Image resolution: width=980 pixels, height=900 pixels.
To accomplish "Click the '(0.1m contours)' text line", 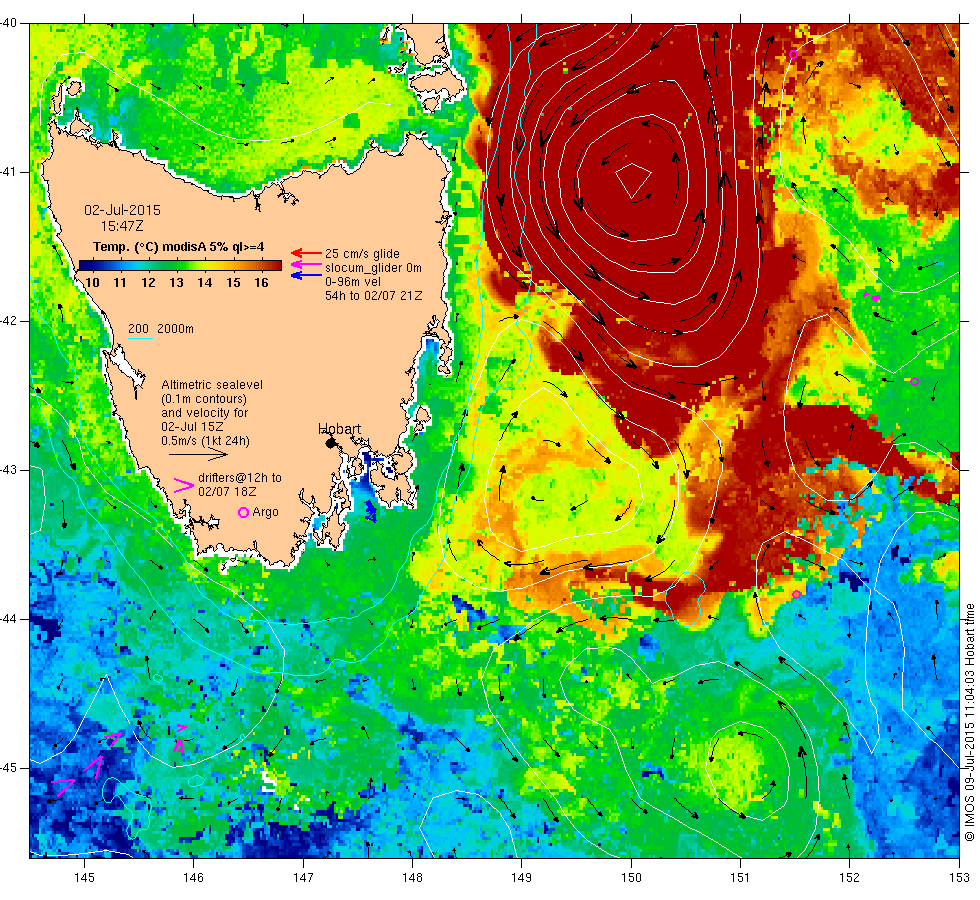I will point(204,399).
